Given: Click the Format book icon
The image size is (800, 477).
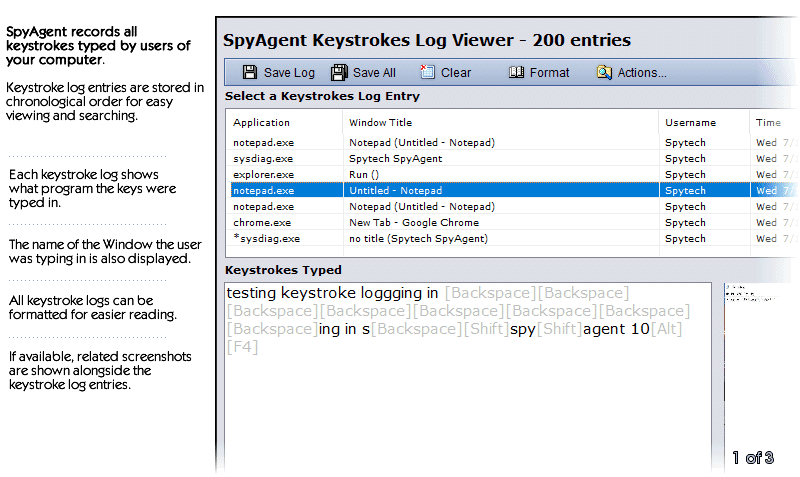Looking at the screenshot, I should (516, 72).
